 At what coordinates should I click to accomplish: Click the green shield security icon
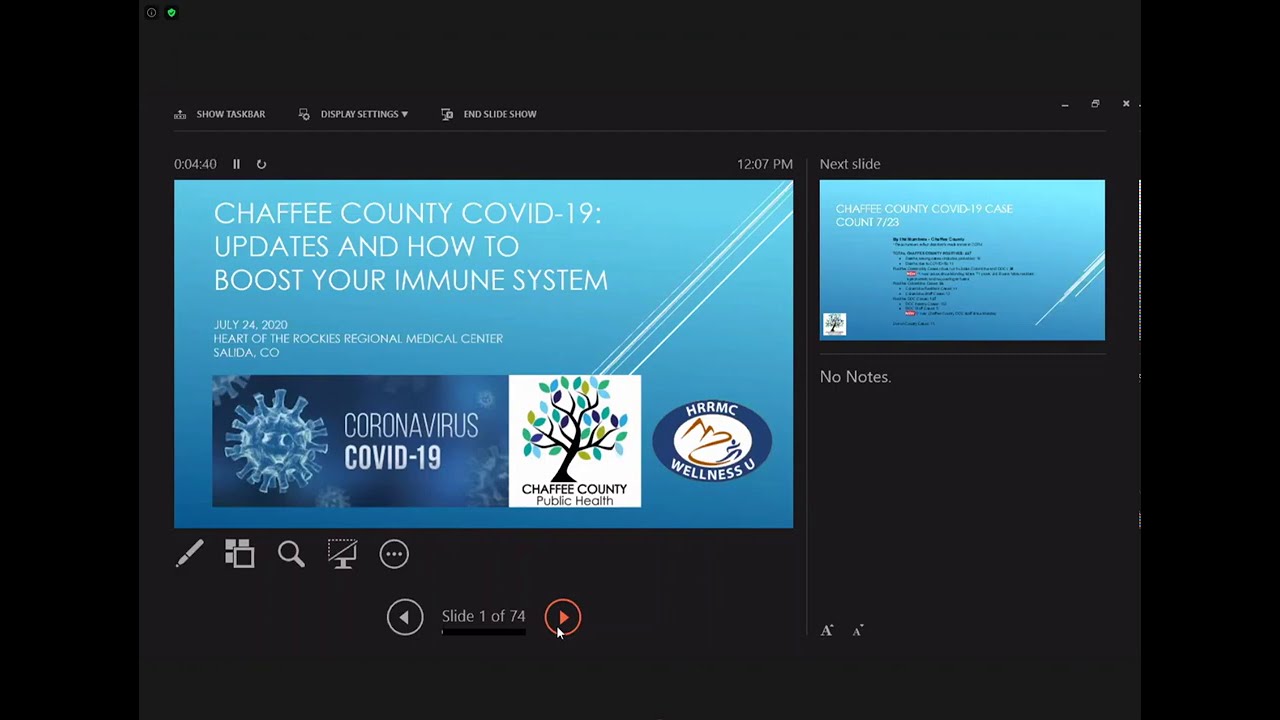tap(172, 13)
